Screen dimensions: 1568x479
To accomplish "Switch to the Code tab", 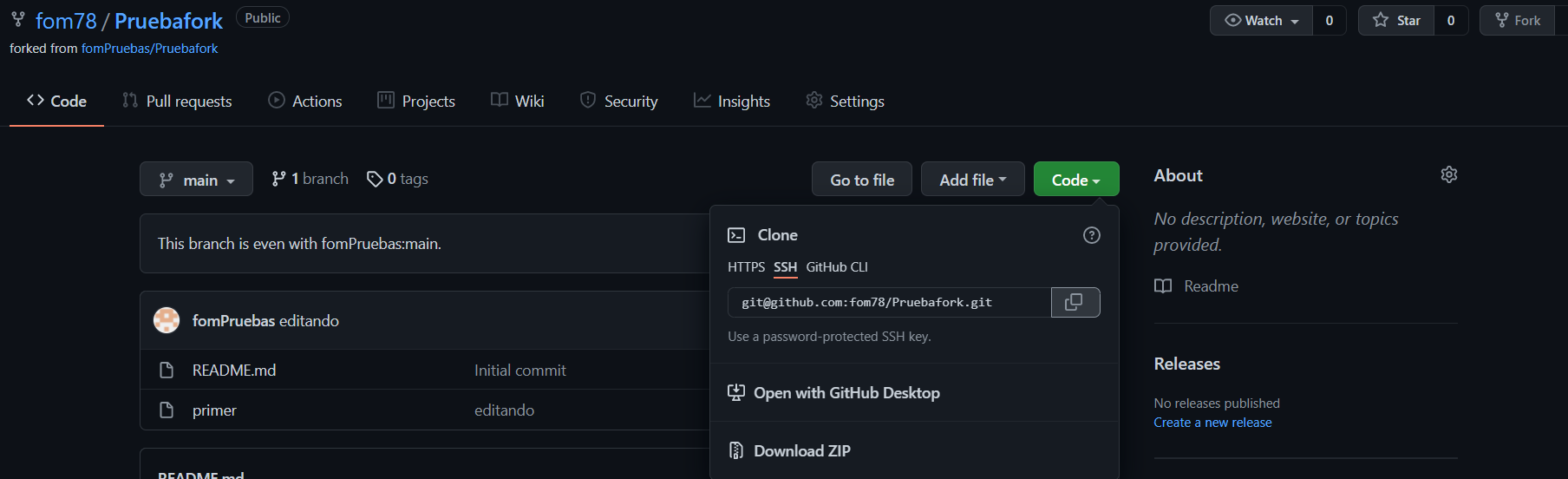I will tap(56, 102).
